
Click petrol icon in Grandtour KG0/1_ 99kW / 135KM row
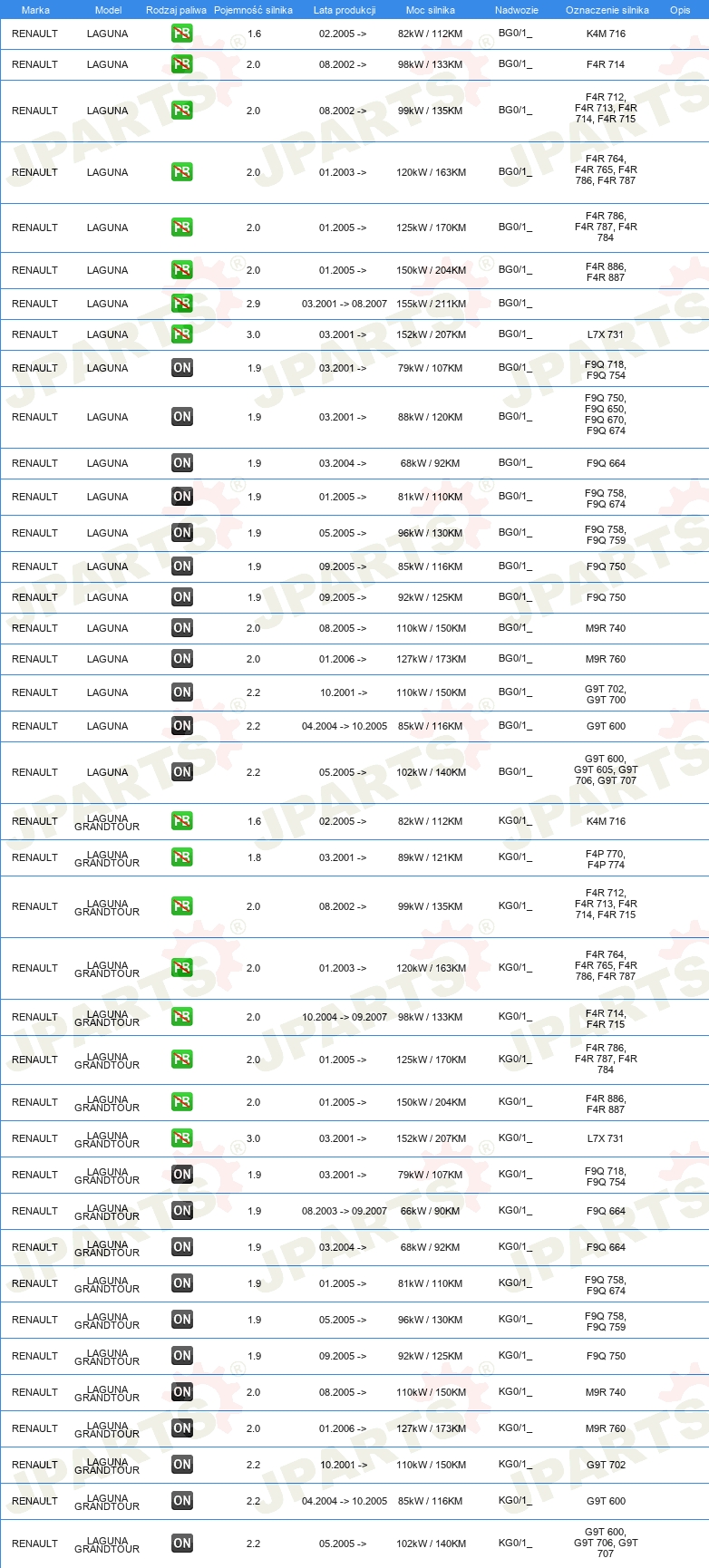click(182, 906)
